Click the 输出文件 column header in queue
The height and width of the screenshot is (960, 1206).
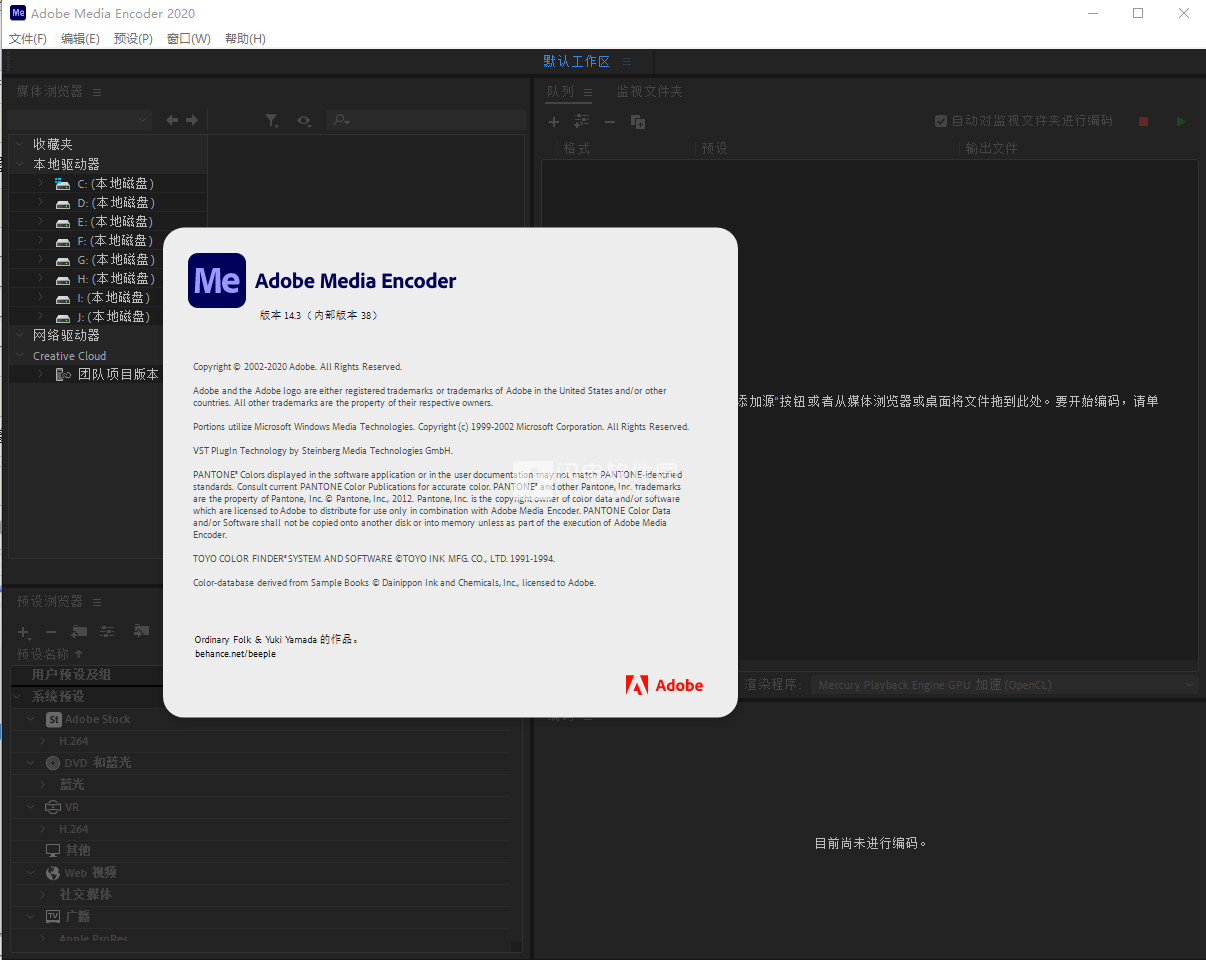(991, 148)
